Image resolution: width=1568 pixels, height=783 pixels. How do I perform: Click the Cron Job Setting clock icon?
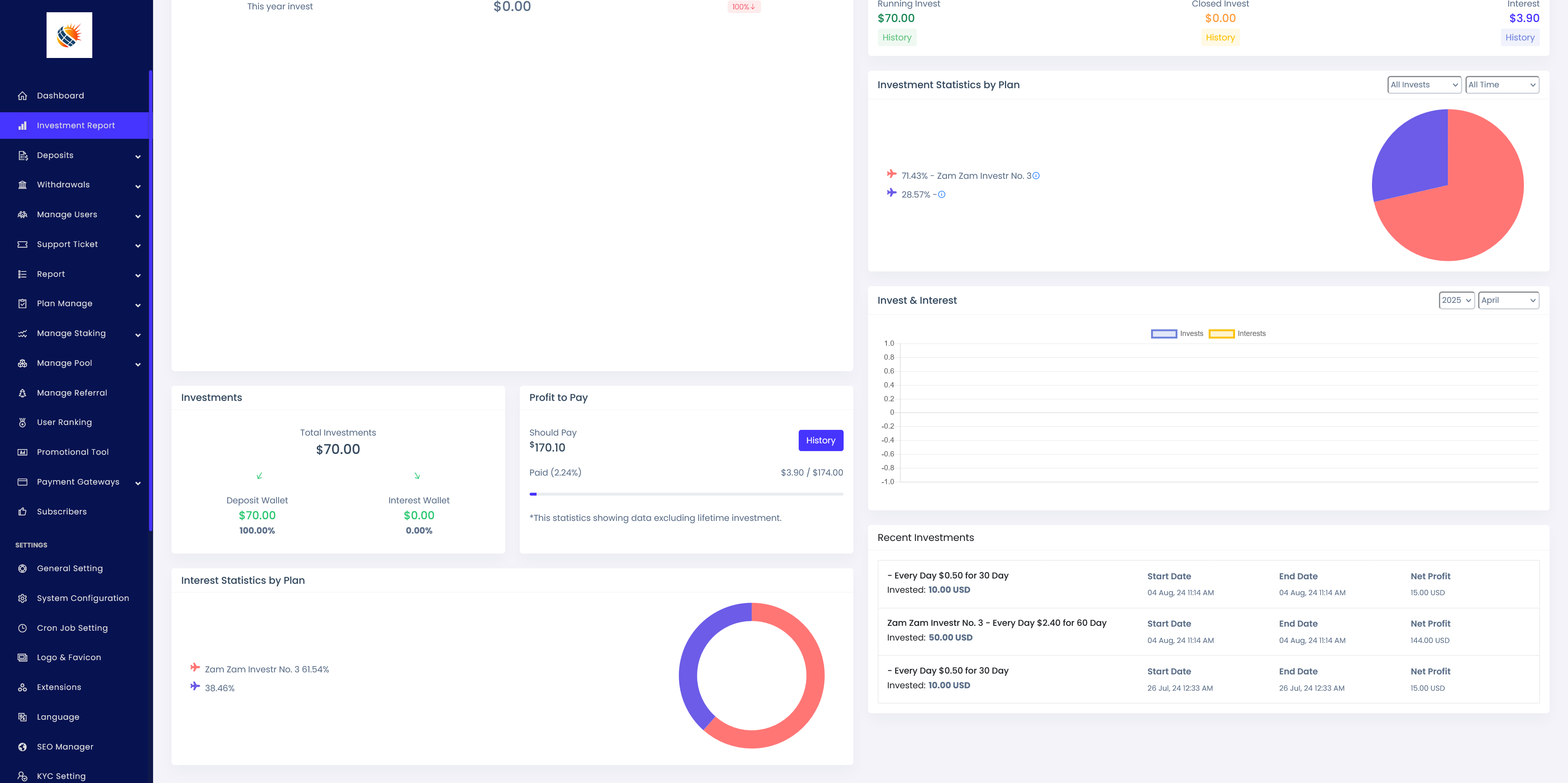point(22,628)
